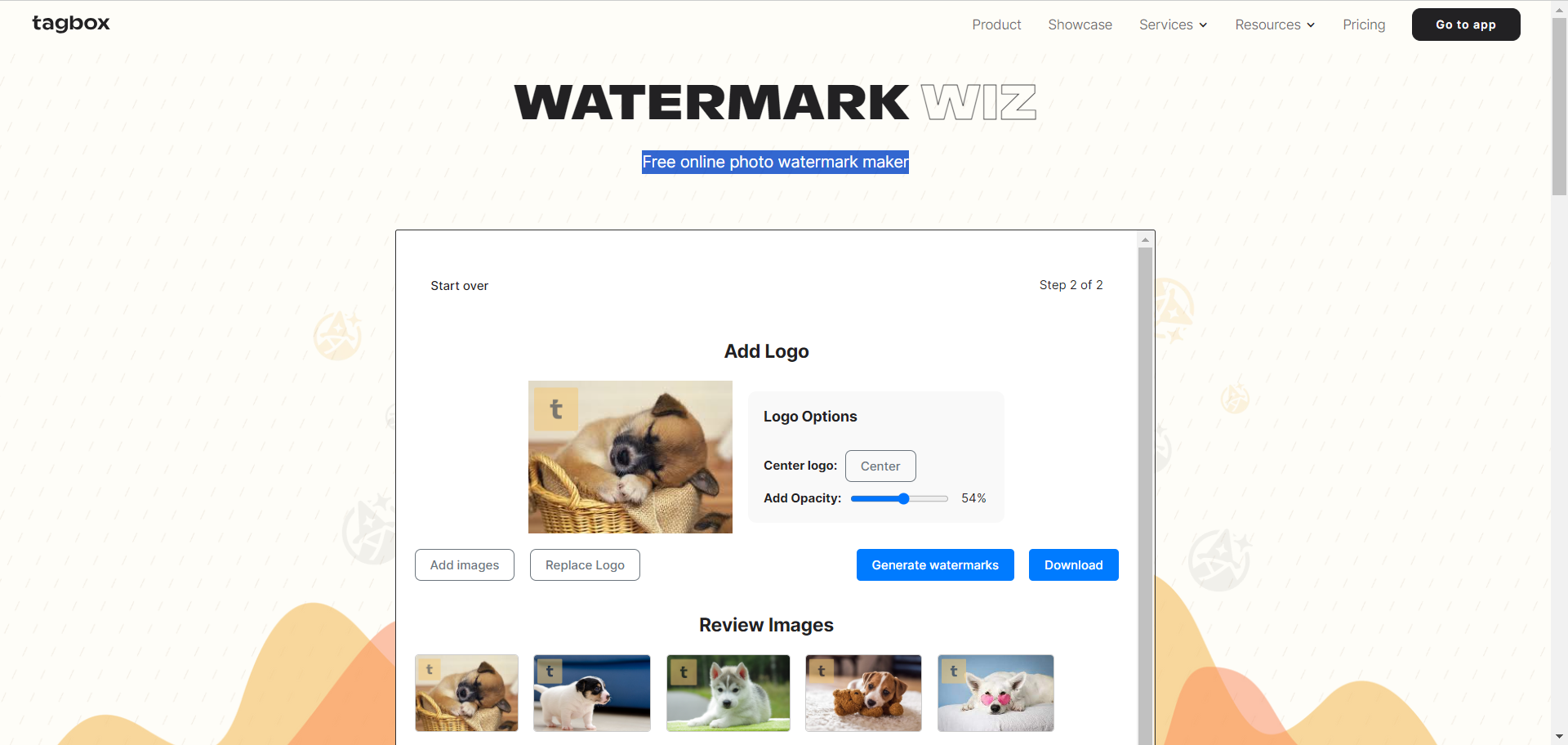The image size is (1568, 745).
Task: Select the husky puppy thumbnail
Action: pyautogui.click(x=728, y=693)
